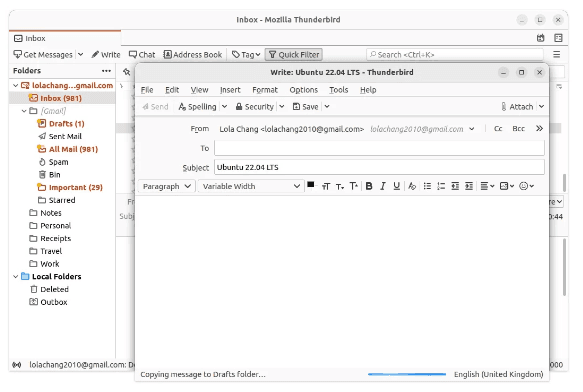Open the Variable Width font dropdown
This screenshot has height=392, width=583.
coord(251,186)
